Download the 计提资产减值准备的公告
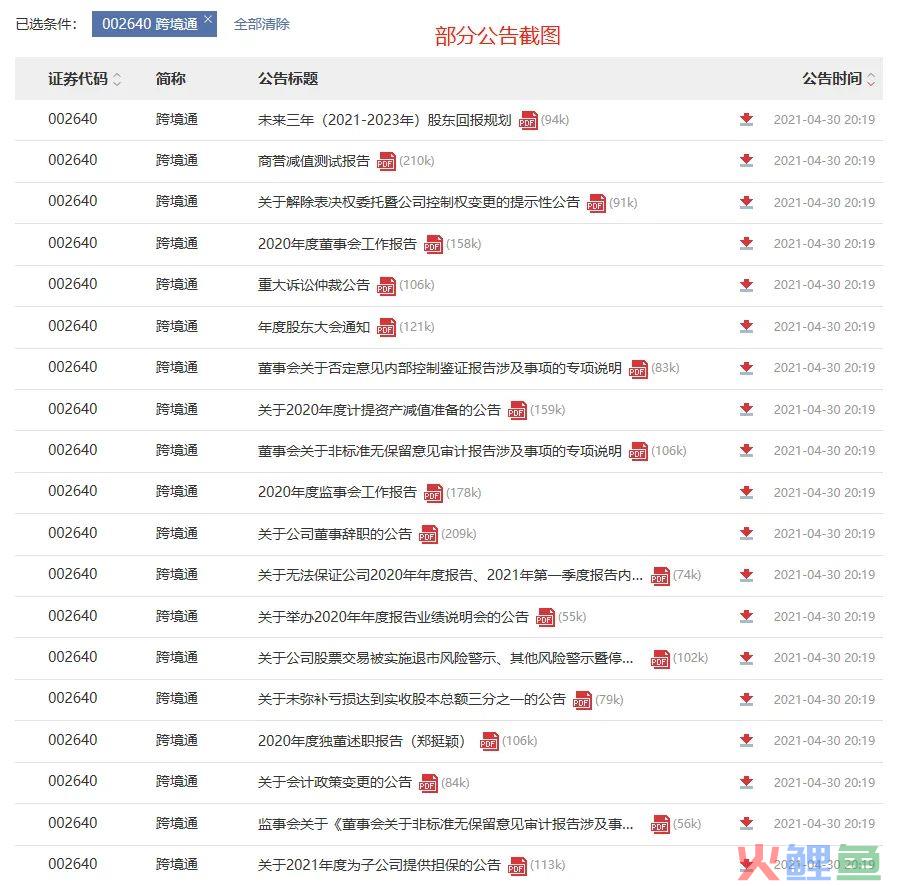 [746, 409]
